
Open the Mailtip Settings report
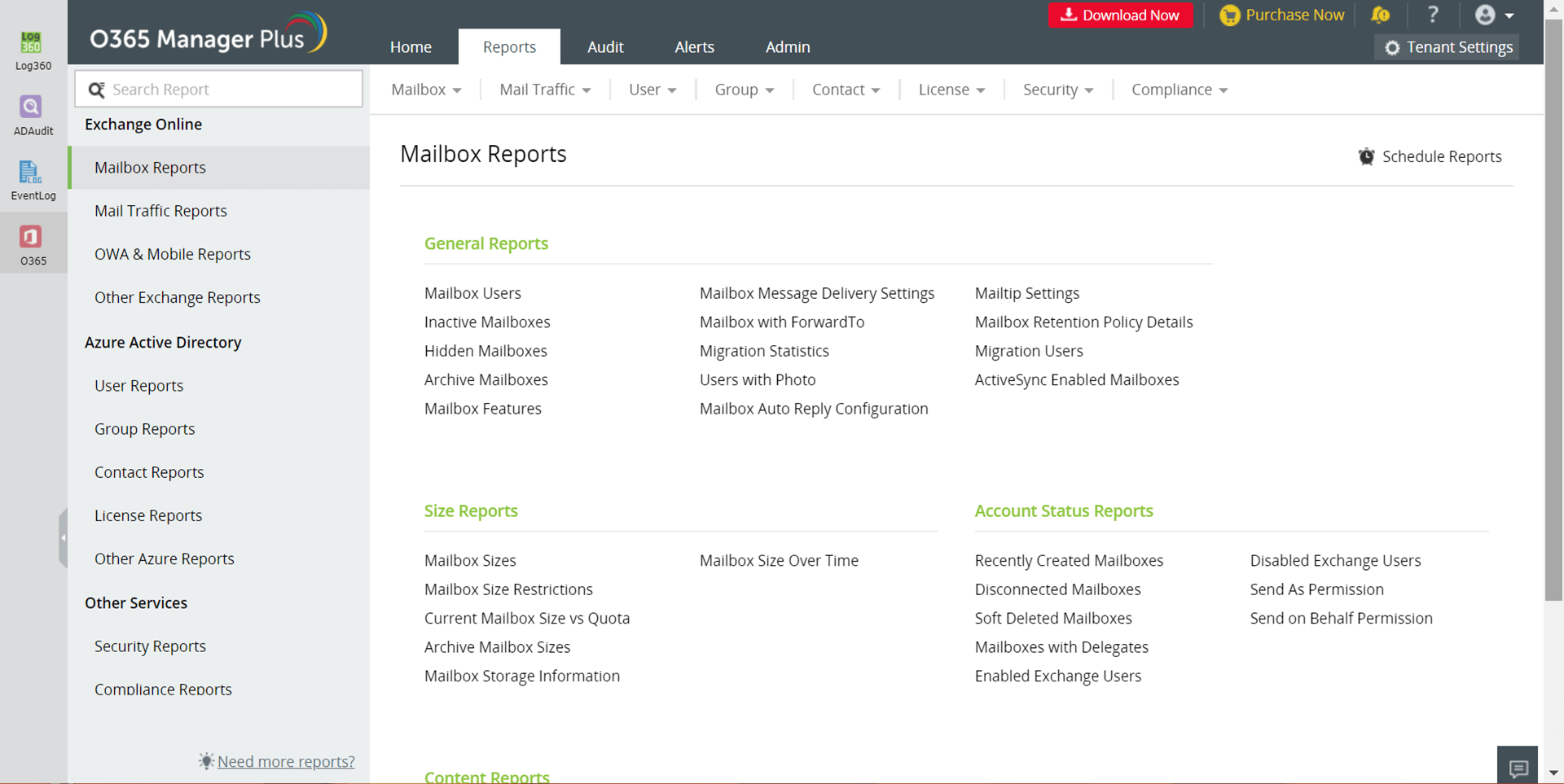[1027, 293]
